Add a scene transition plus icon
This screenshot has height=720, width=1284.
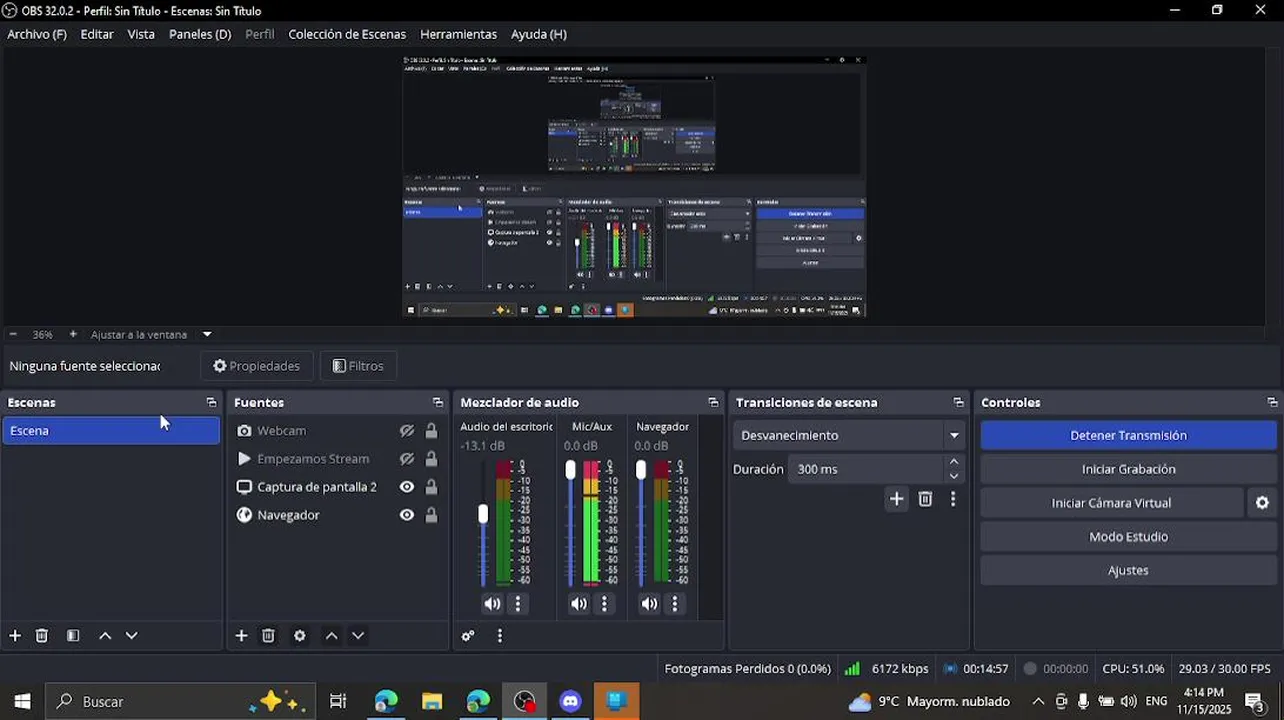[x=897, y=499]
